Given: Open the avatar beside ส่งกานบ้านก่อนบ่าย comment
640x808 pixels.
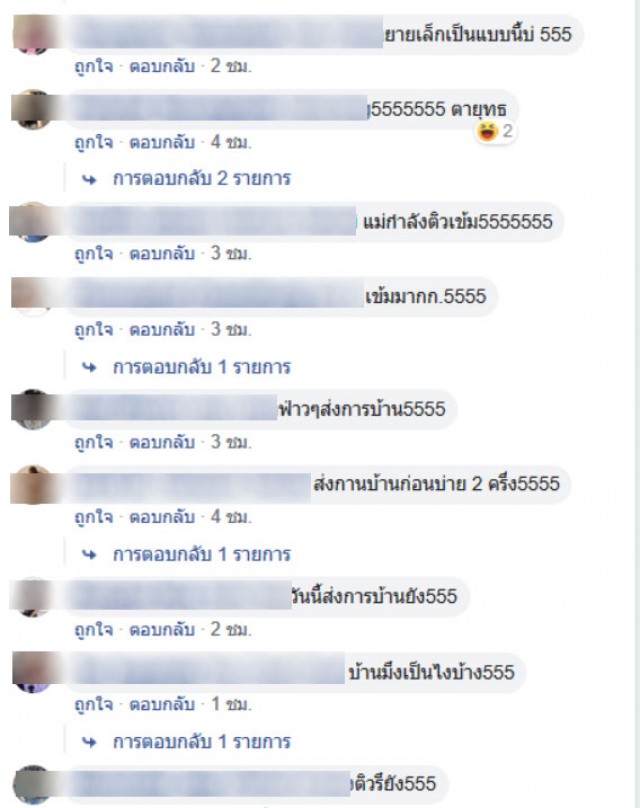Looking at the screenshot, I should [32, 484].
